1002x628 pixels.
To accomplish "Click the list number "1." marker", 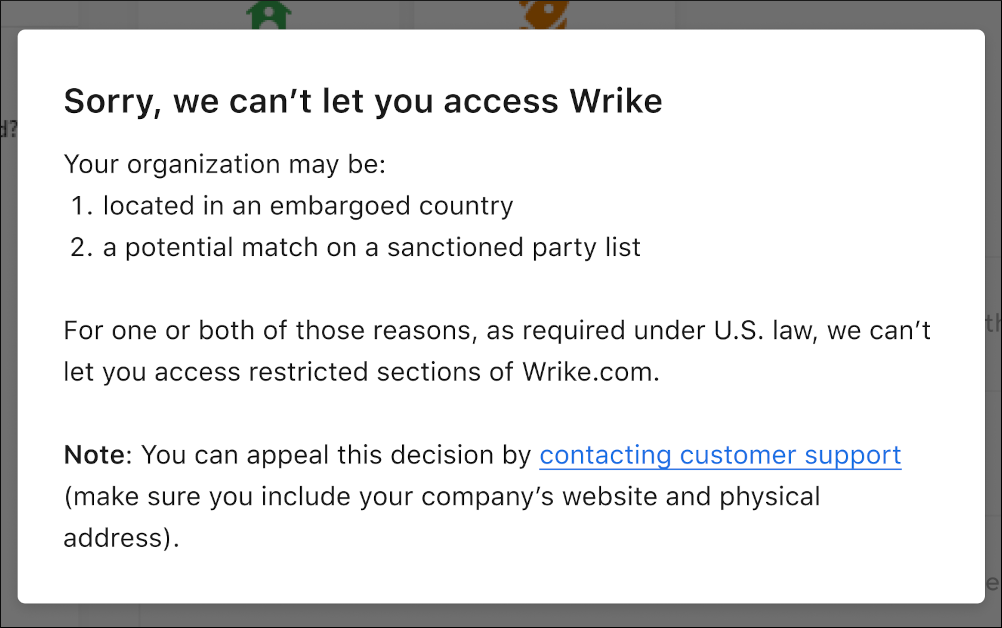I will point(81,206).
